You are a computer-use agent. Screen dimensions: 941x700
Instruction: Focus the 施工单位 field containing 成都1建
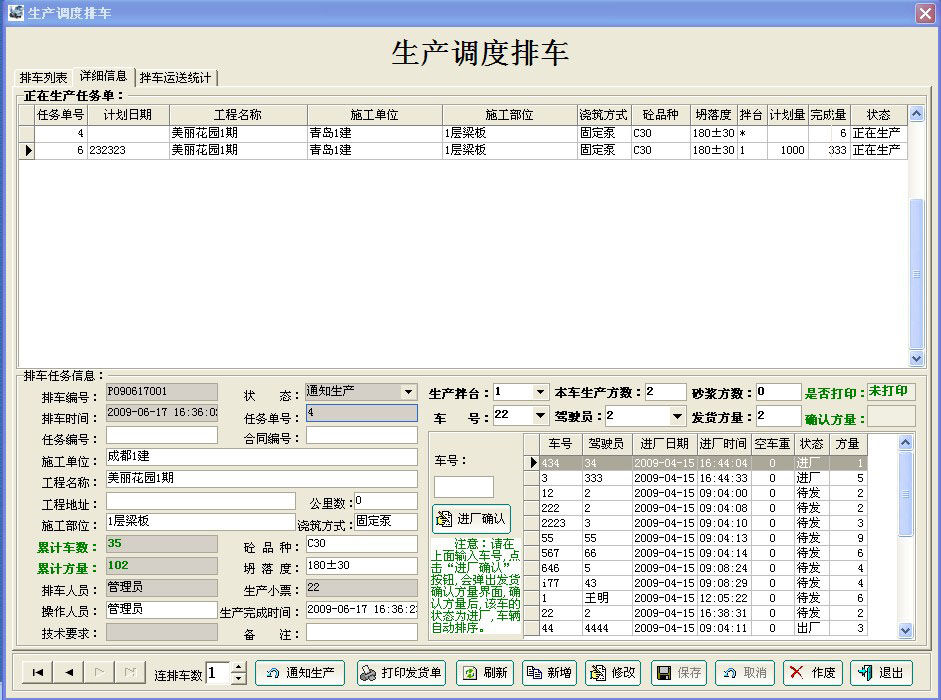coord(262,457)
